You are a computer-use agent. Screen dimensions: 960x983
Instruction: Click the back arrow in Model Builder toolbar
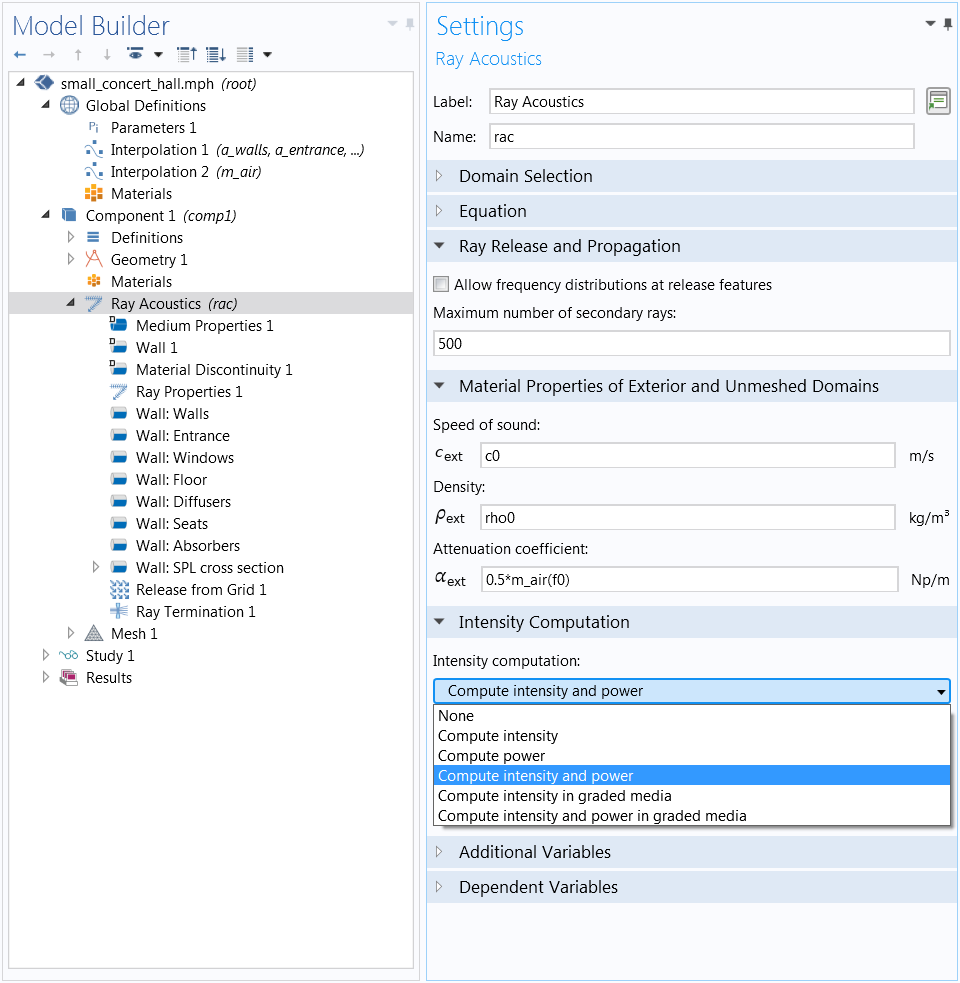20,55
